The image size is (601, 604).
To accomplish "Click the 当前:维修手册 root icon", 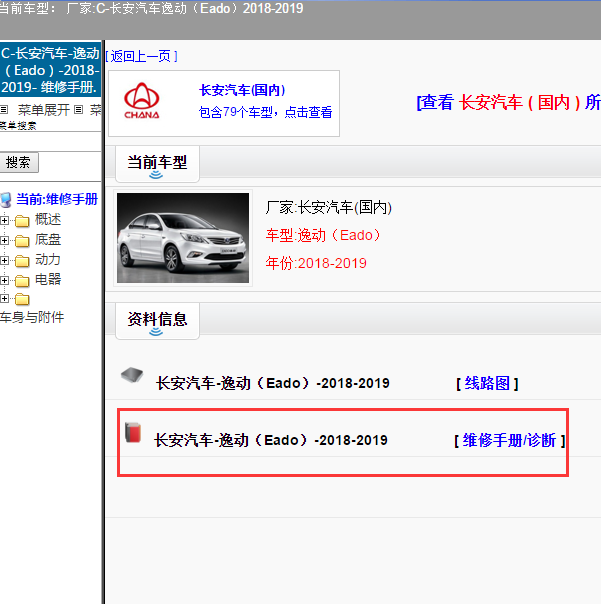I will (6, 200).
